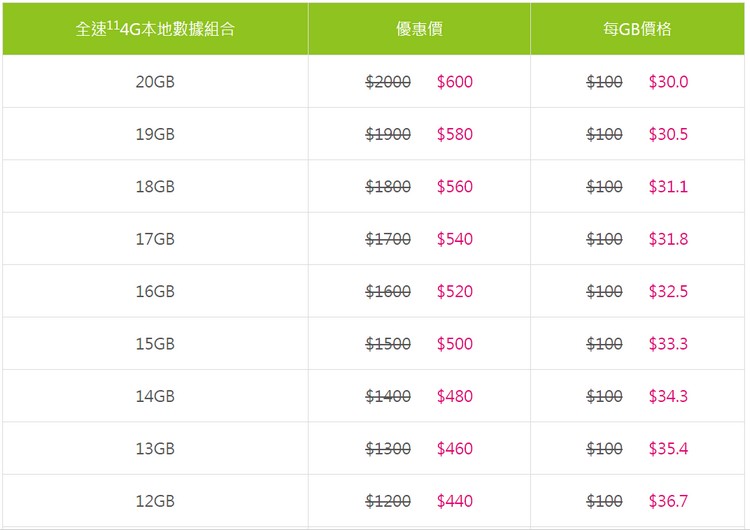Select the 14GB plan cell
The width and height of the screenshot is (750, 530).
pyautogui.click(x=155, y=397)
